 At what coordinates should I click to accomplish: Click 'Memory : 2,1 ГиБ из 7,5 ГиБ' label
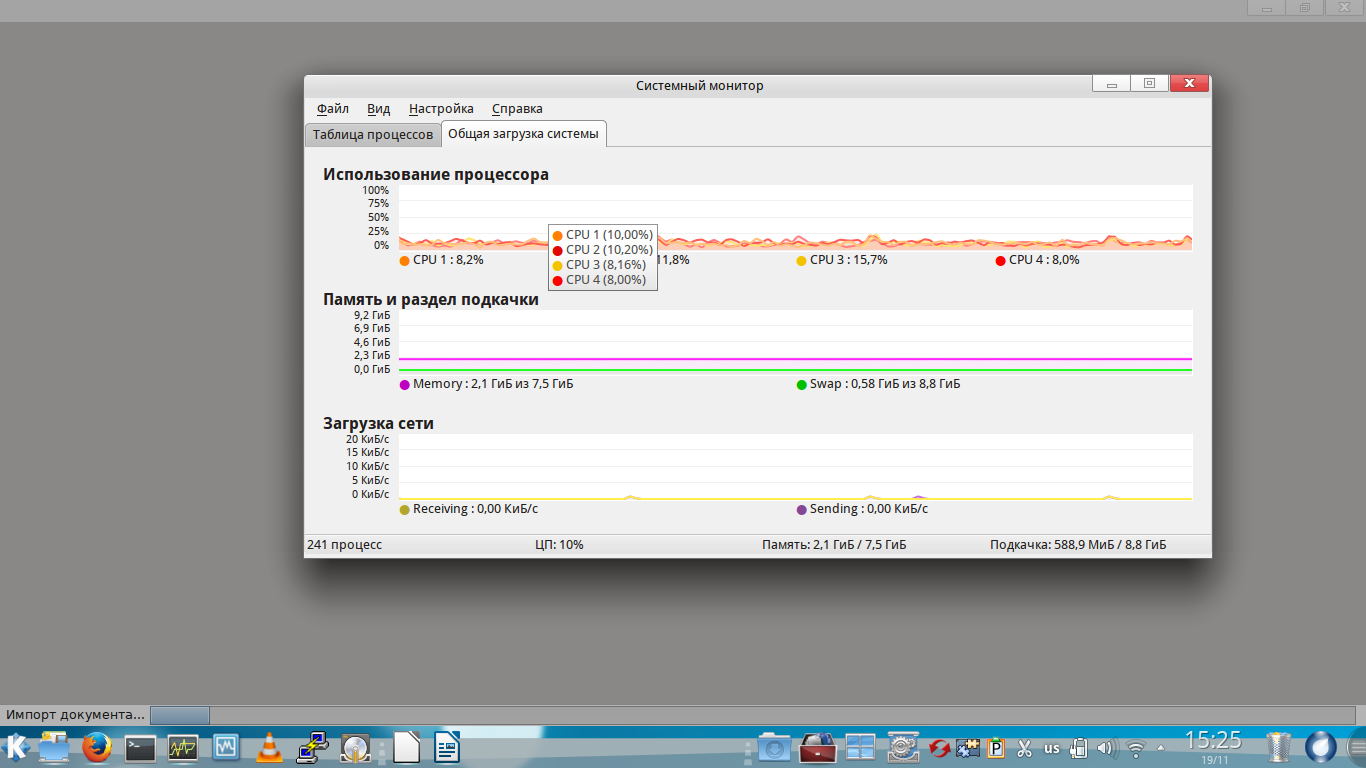(x=493, y=384)
